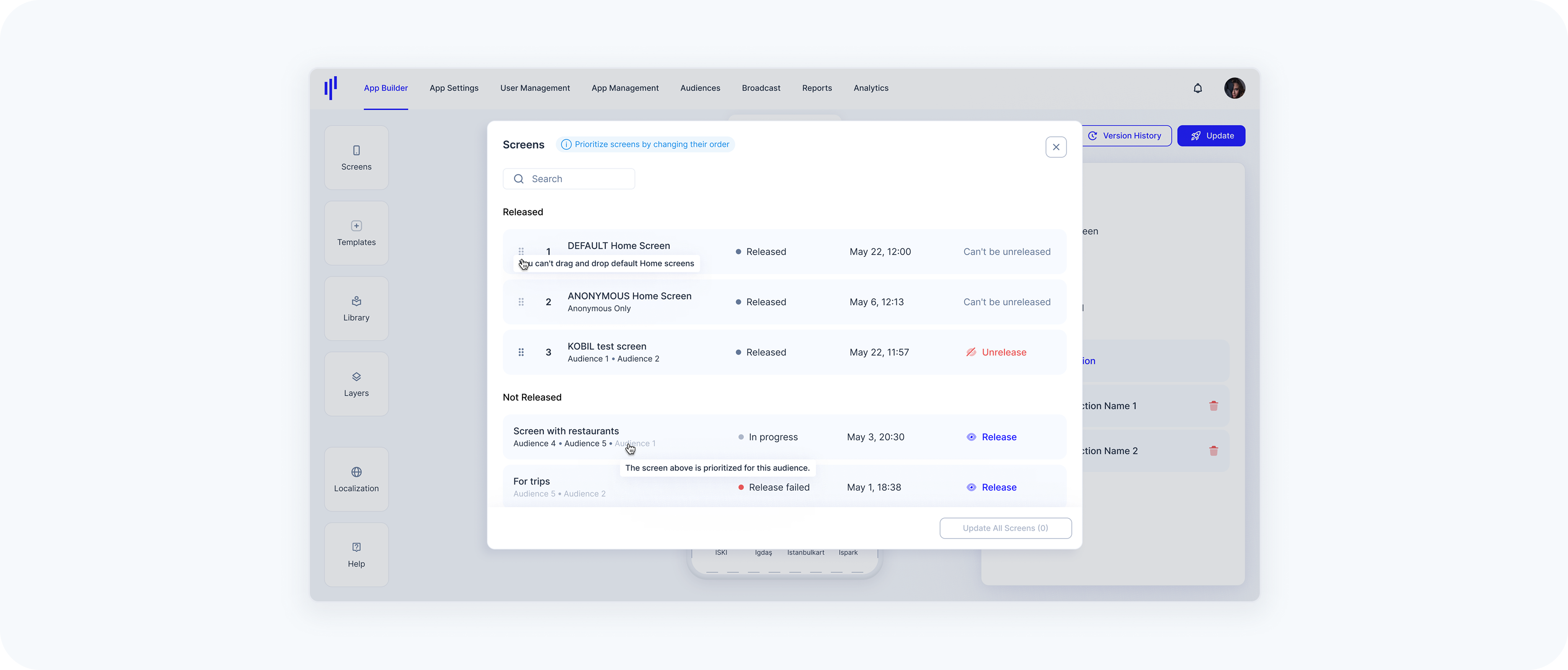Delete Section Name 2 with trash icon
1568x670 pixels.
click(1213, 451)
